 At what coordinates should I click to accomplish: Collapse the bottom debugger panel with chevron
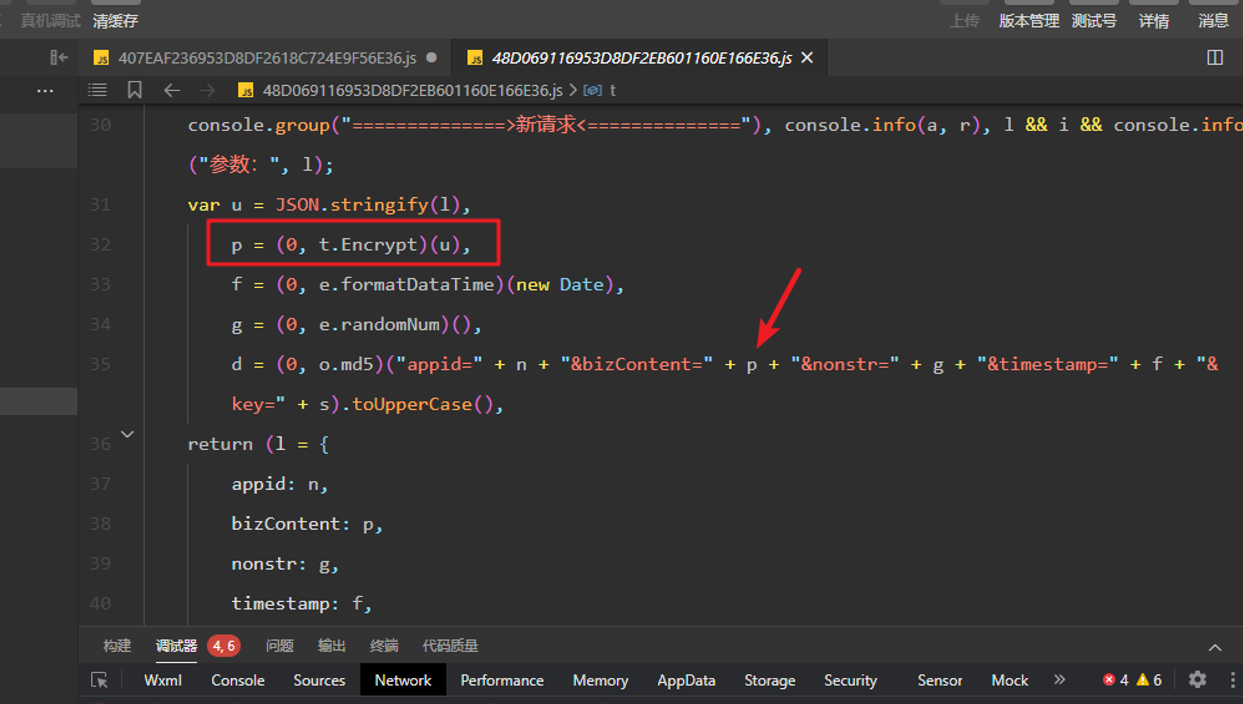click(1215, 647)
